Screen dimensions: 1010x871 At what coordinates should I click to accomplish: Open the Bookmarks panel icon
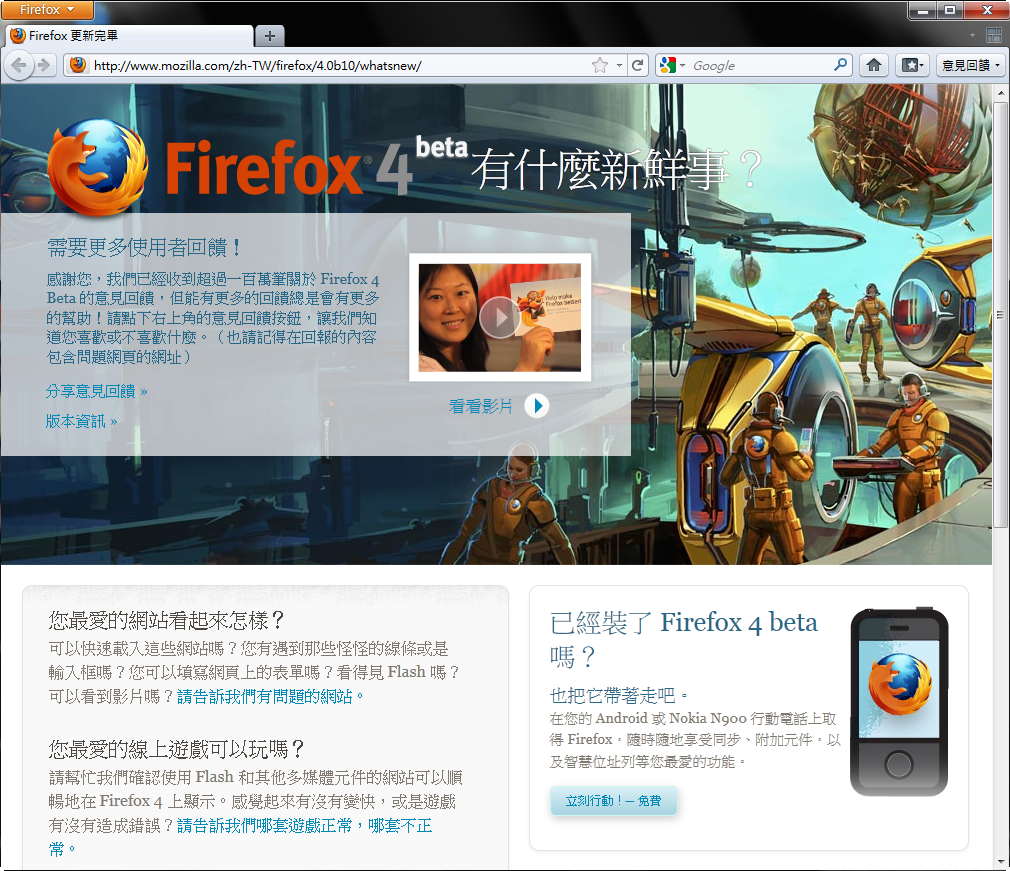pos(907,65)
